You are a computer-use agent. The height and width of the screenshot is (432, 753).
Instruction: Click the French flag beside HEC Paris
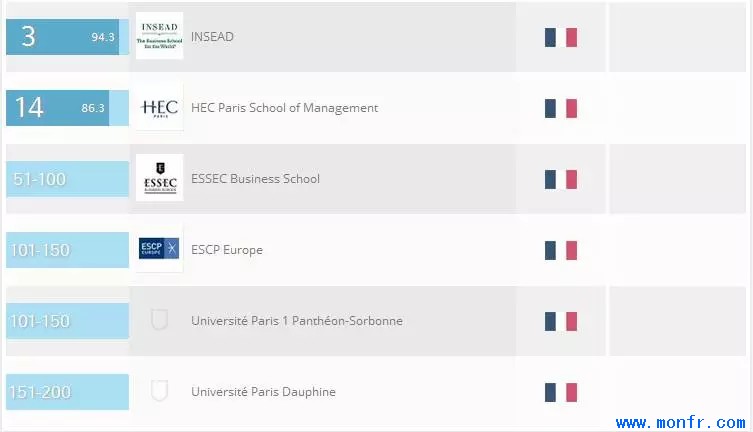pos(561,108)
